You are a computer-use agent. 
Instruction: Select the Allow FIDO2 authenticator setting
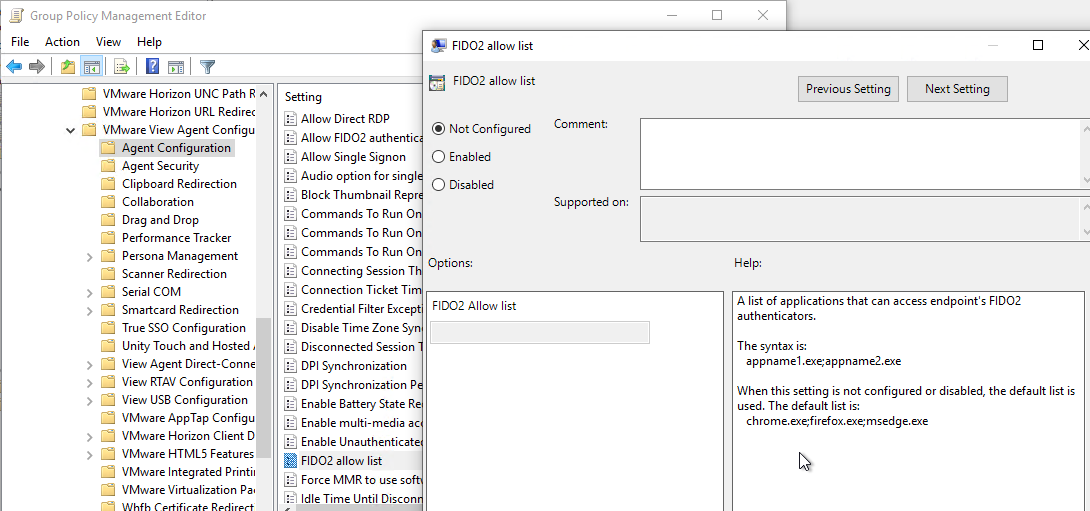click(x=361, y=138)
